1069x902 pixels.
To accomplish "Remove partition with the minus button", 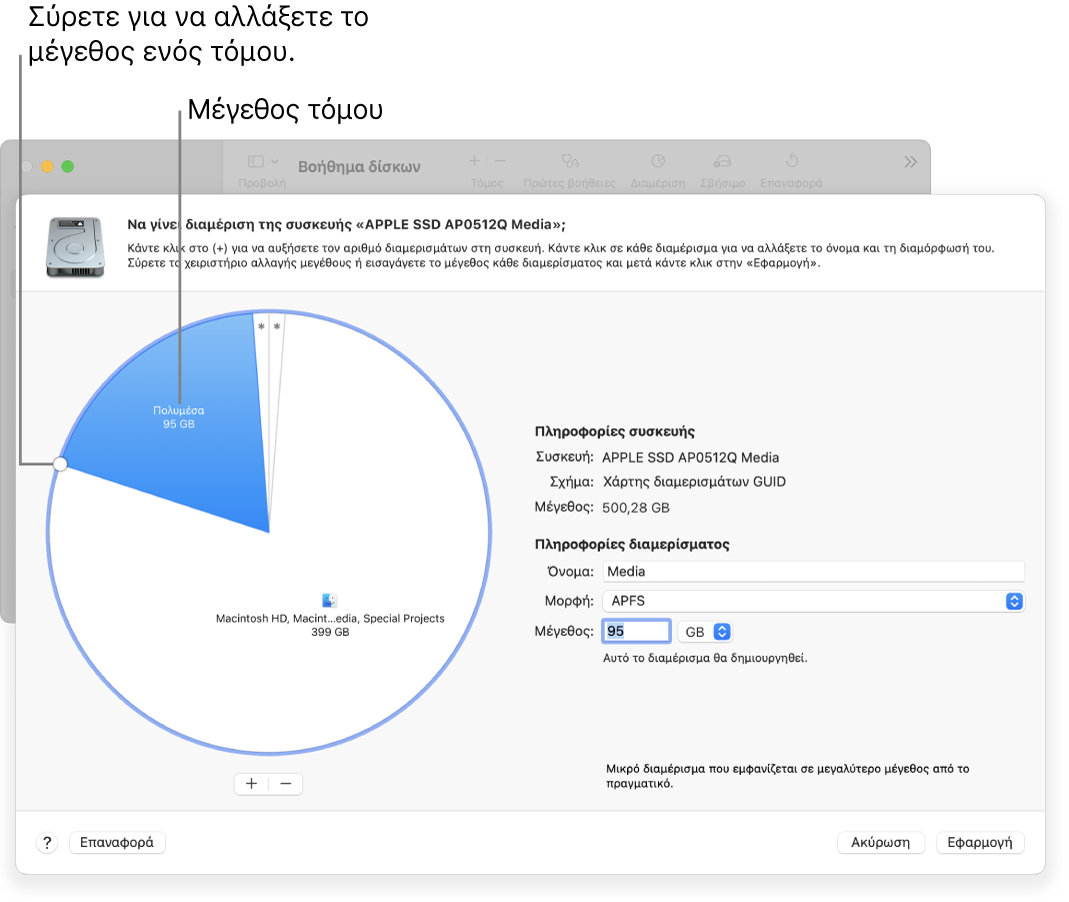I will [x=286, y=784].
